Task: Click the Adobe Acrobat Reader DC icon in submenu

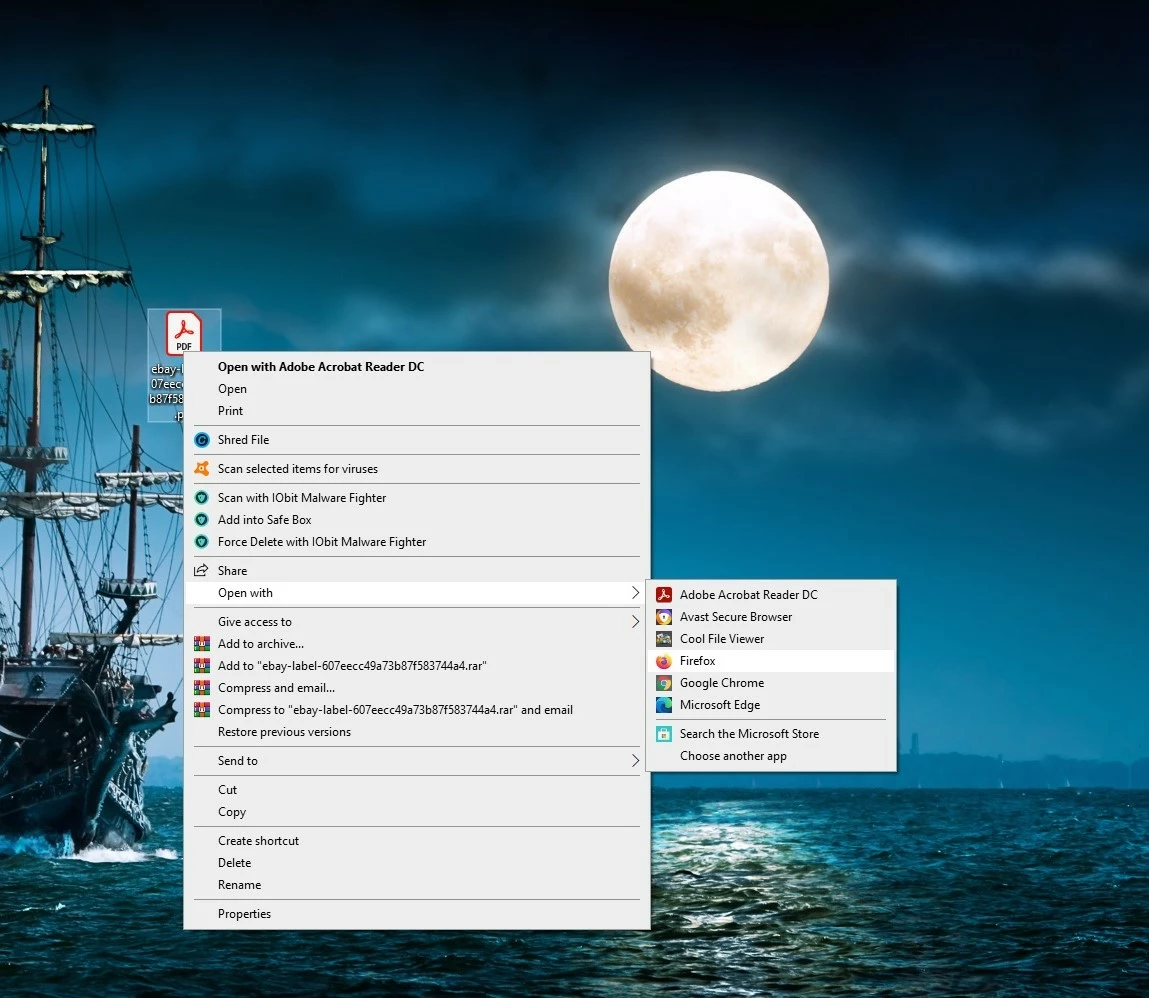Action: (x=664, y=594)
